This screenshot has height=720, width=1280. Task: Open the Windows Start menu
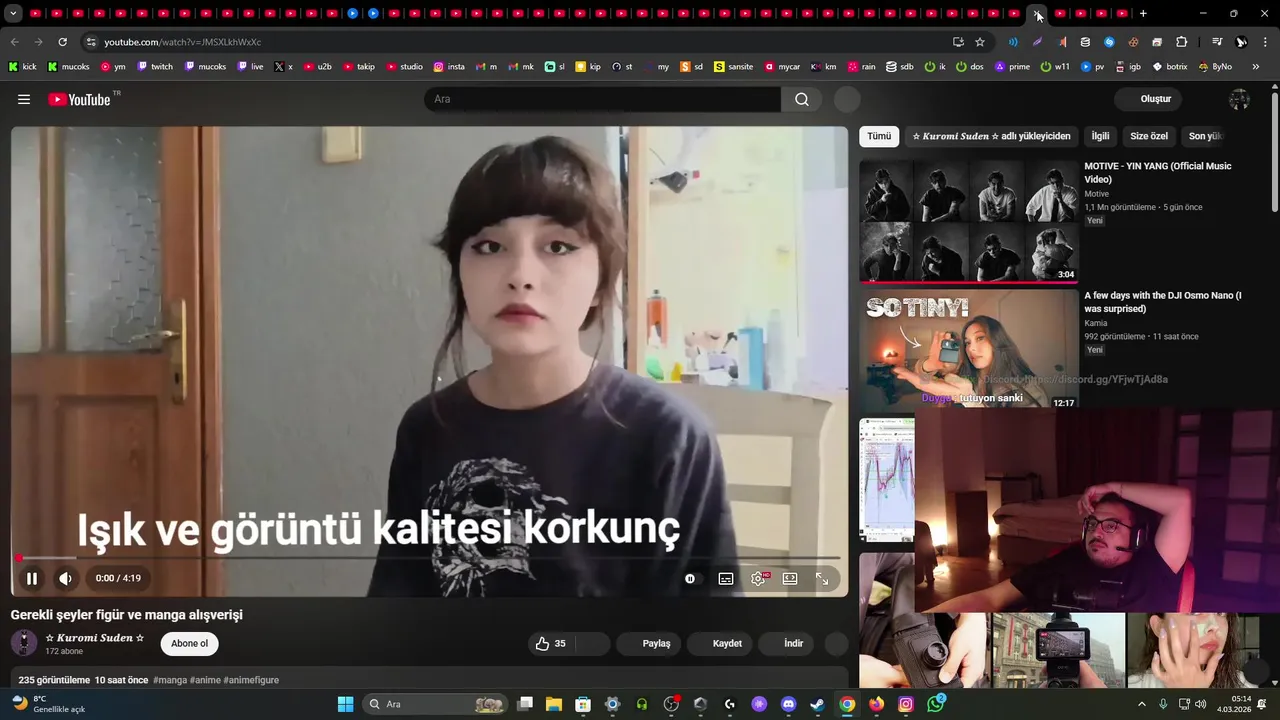[345, 704]
